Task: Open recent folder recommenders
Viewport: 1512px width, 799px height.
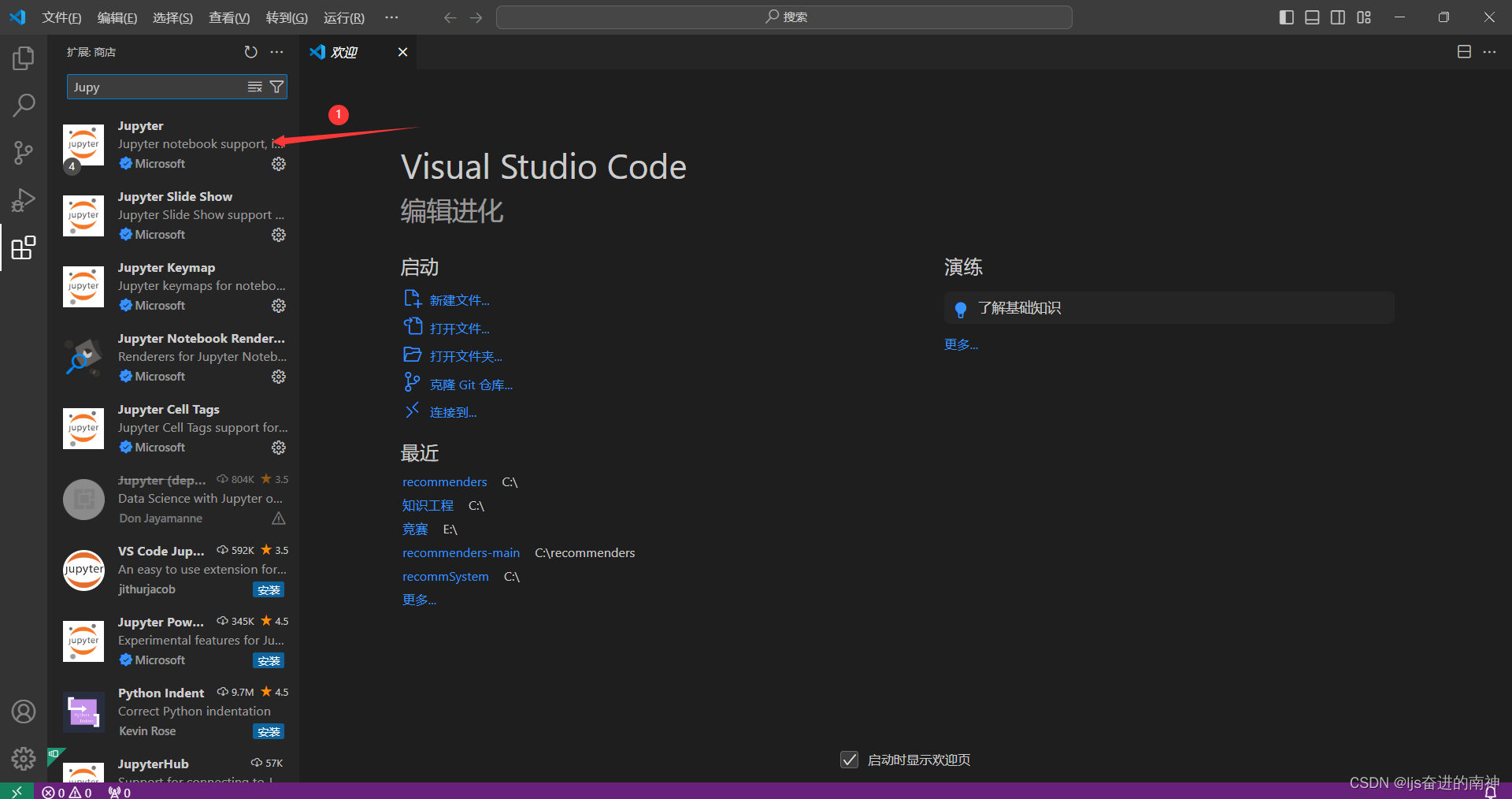Action: pos(444,482)
